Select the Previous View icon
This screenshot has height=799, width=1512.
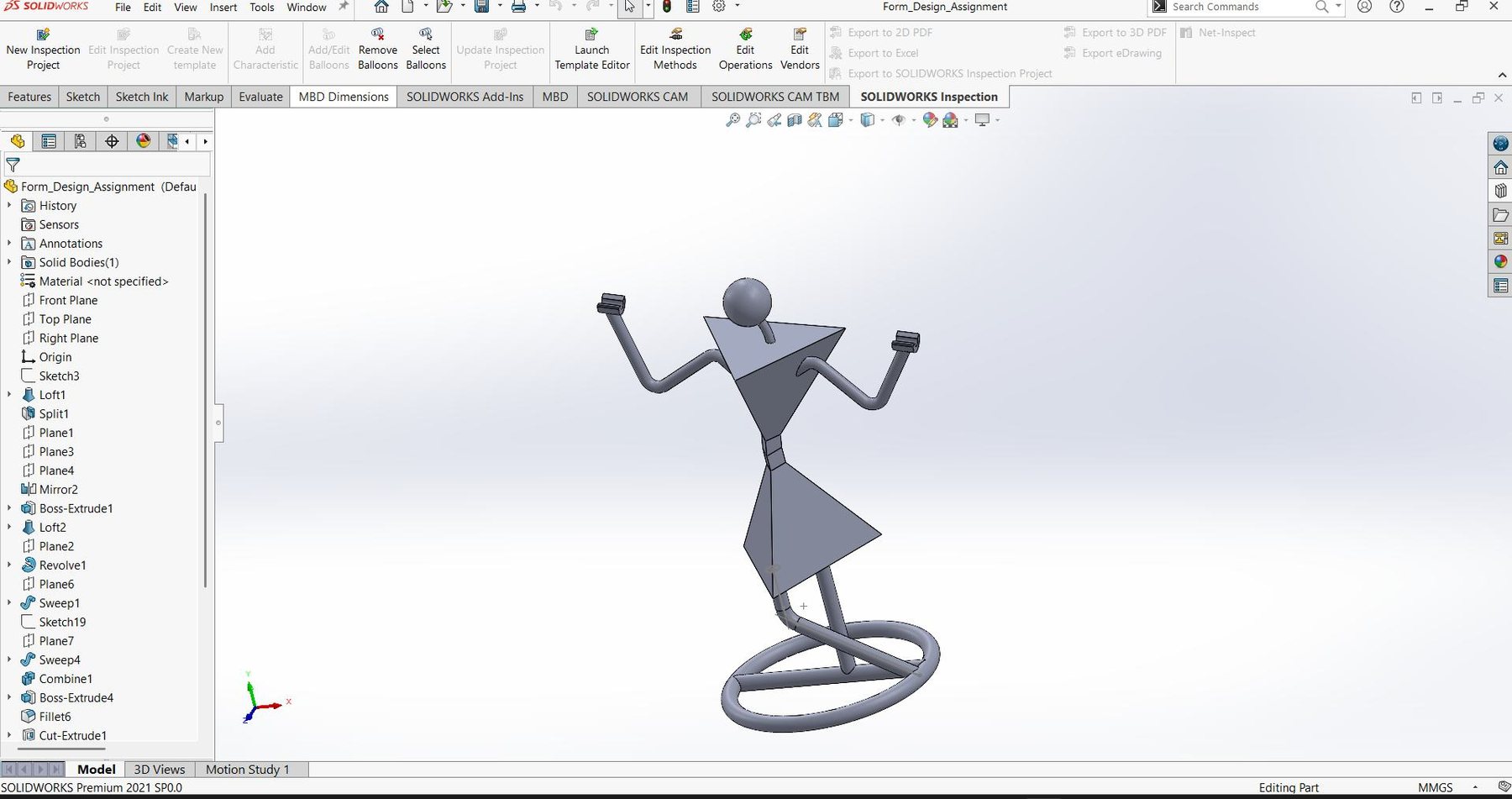coord(774,120)
